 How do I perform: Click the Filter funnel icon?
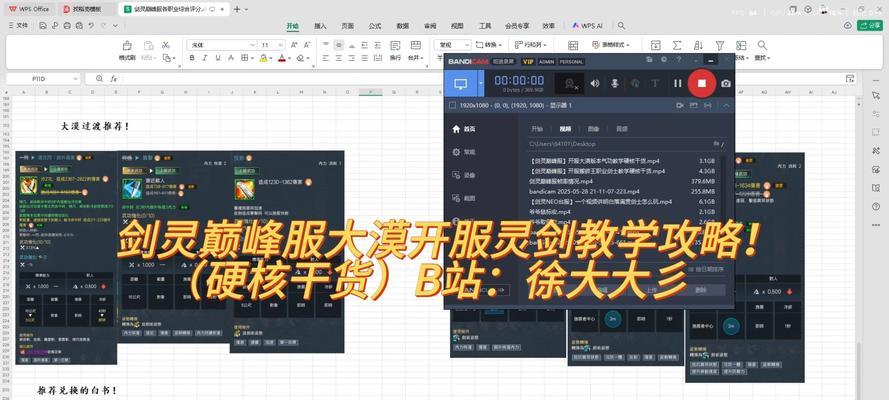coord(720,45)
